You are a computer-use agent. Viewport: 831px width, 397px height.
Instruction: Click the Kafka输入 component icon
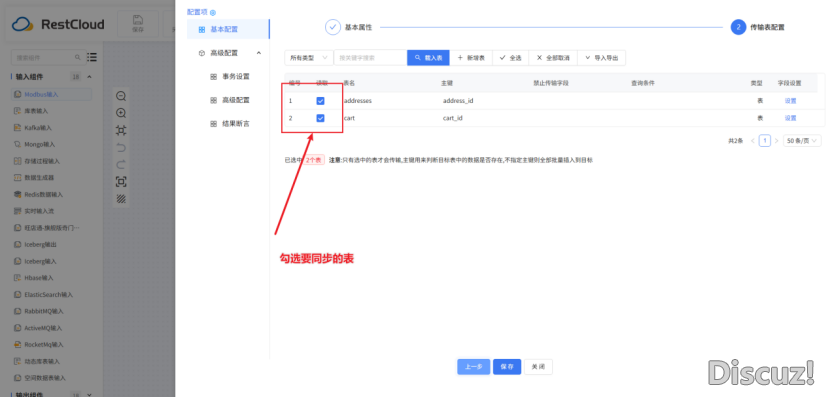coord(17,128)
